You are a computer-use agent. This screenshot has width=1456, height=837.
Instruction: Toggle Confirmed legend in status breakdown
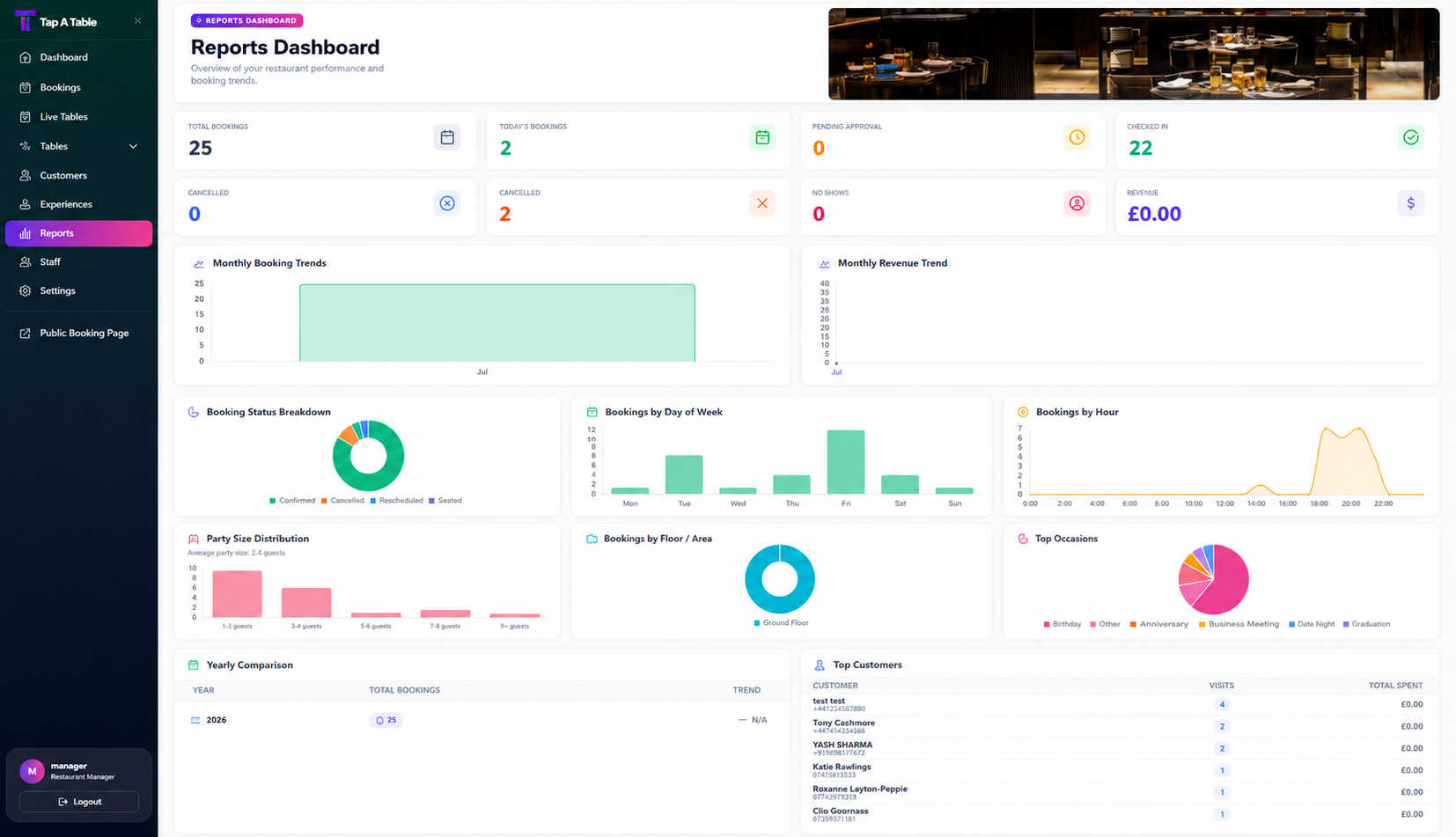pyautogui.click(x=292, y=501)
